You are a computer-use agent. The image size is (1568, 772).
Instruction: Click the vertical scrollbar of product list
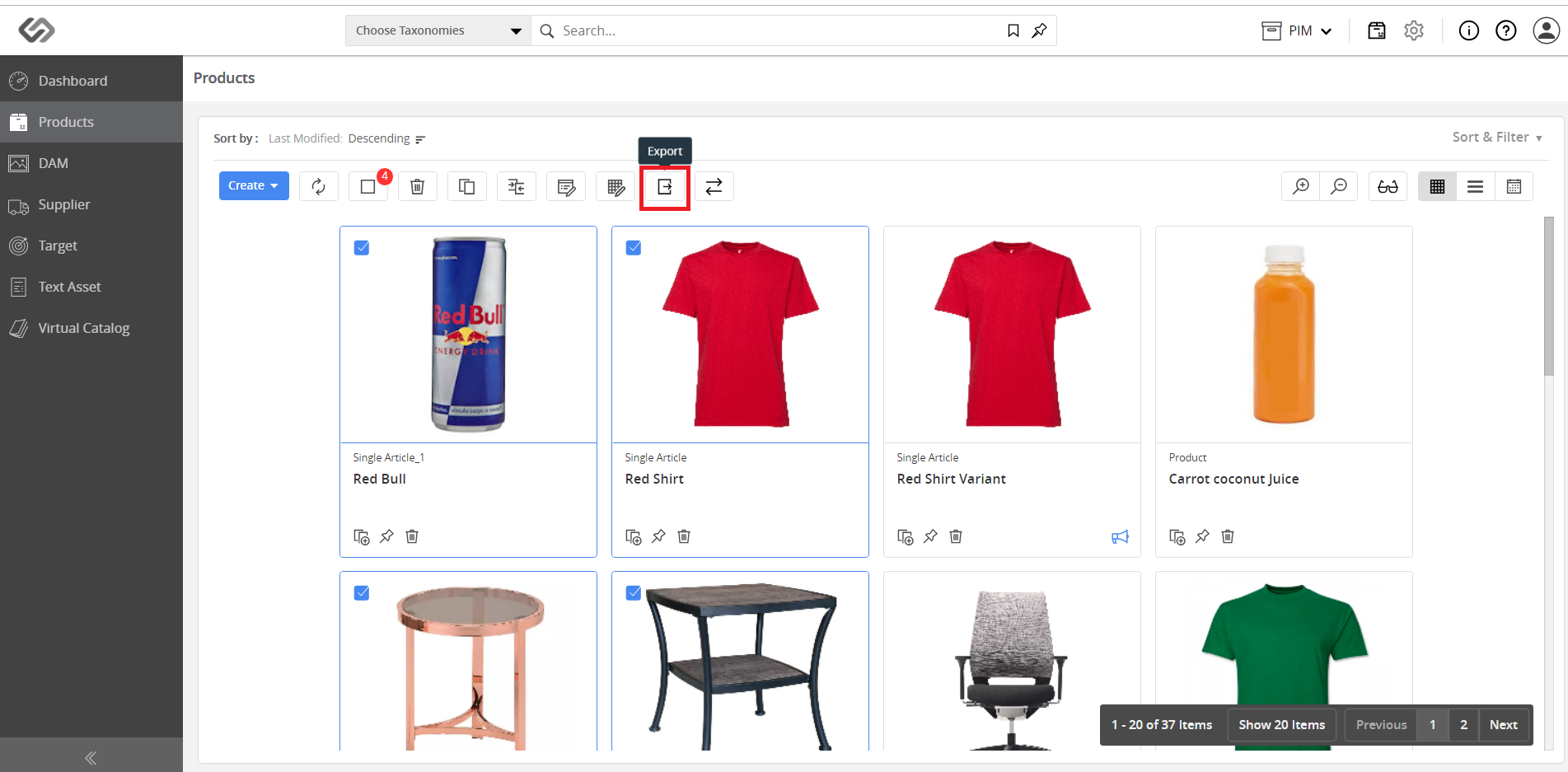point(1549,296)
